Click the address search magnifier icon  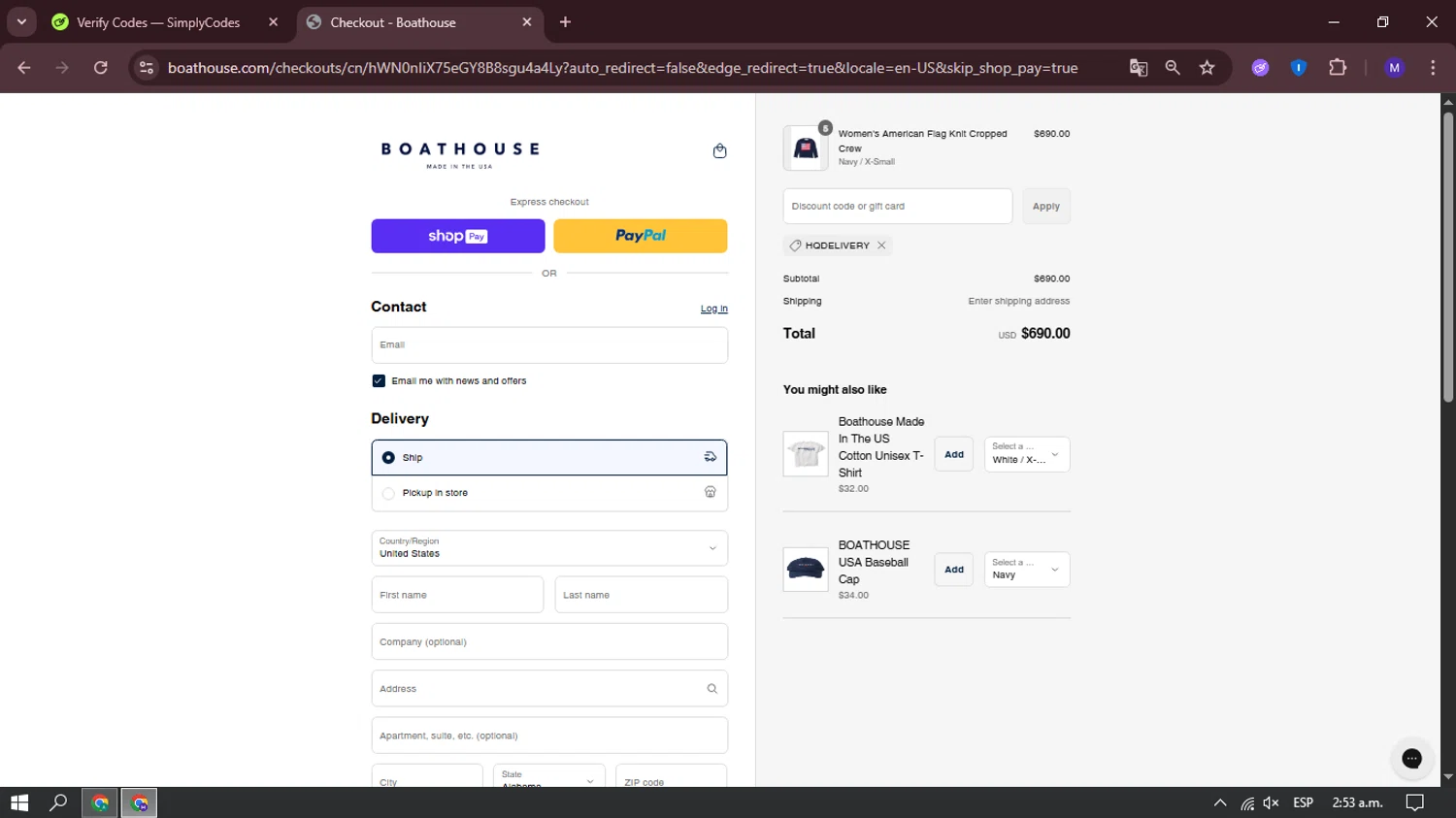tap(711, 689)
